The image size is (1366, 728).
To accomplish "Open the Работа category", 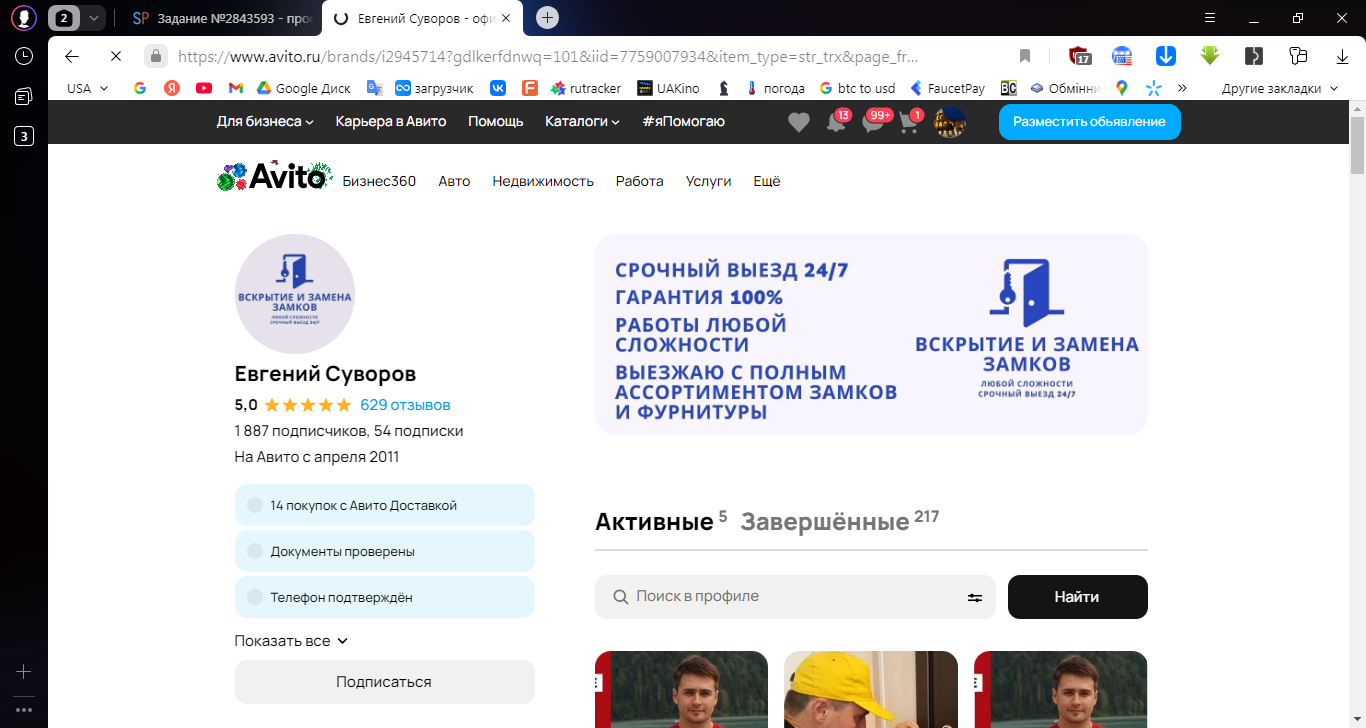I will [x=640, y=181].
